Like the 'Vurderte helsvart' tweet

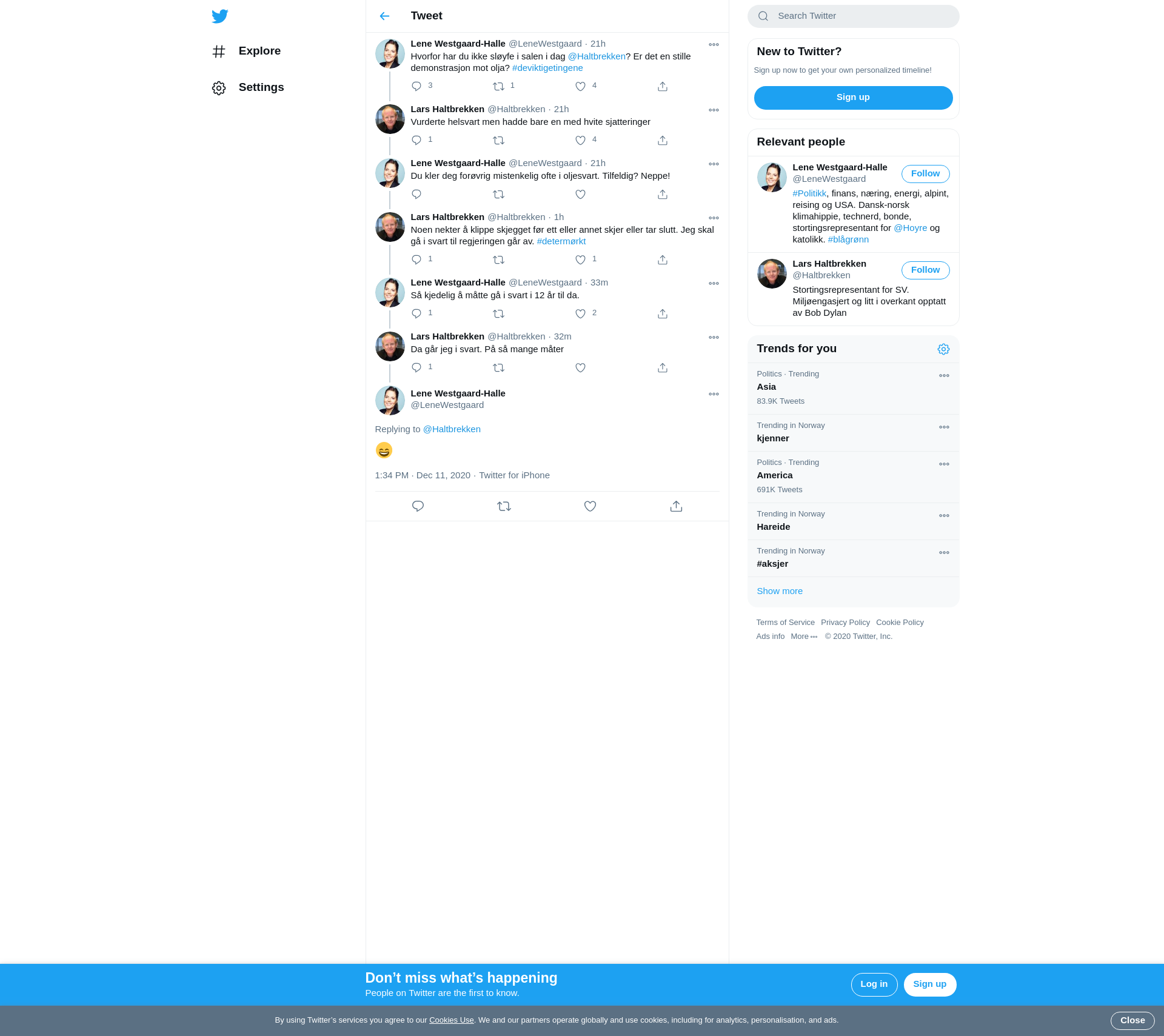(580, 140)
